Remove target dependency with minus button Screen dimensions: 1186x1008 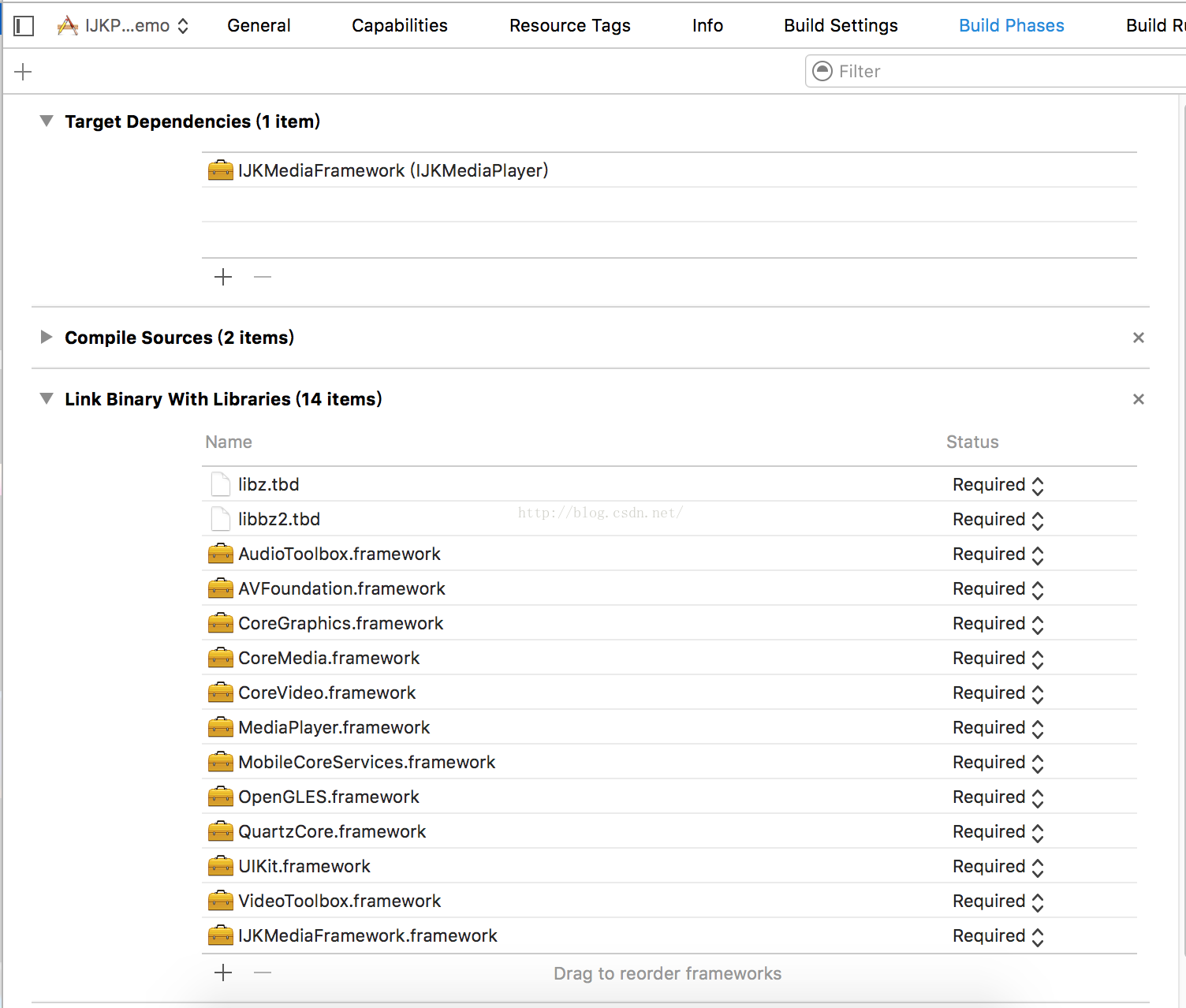(263, 277)
